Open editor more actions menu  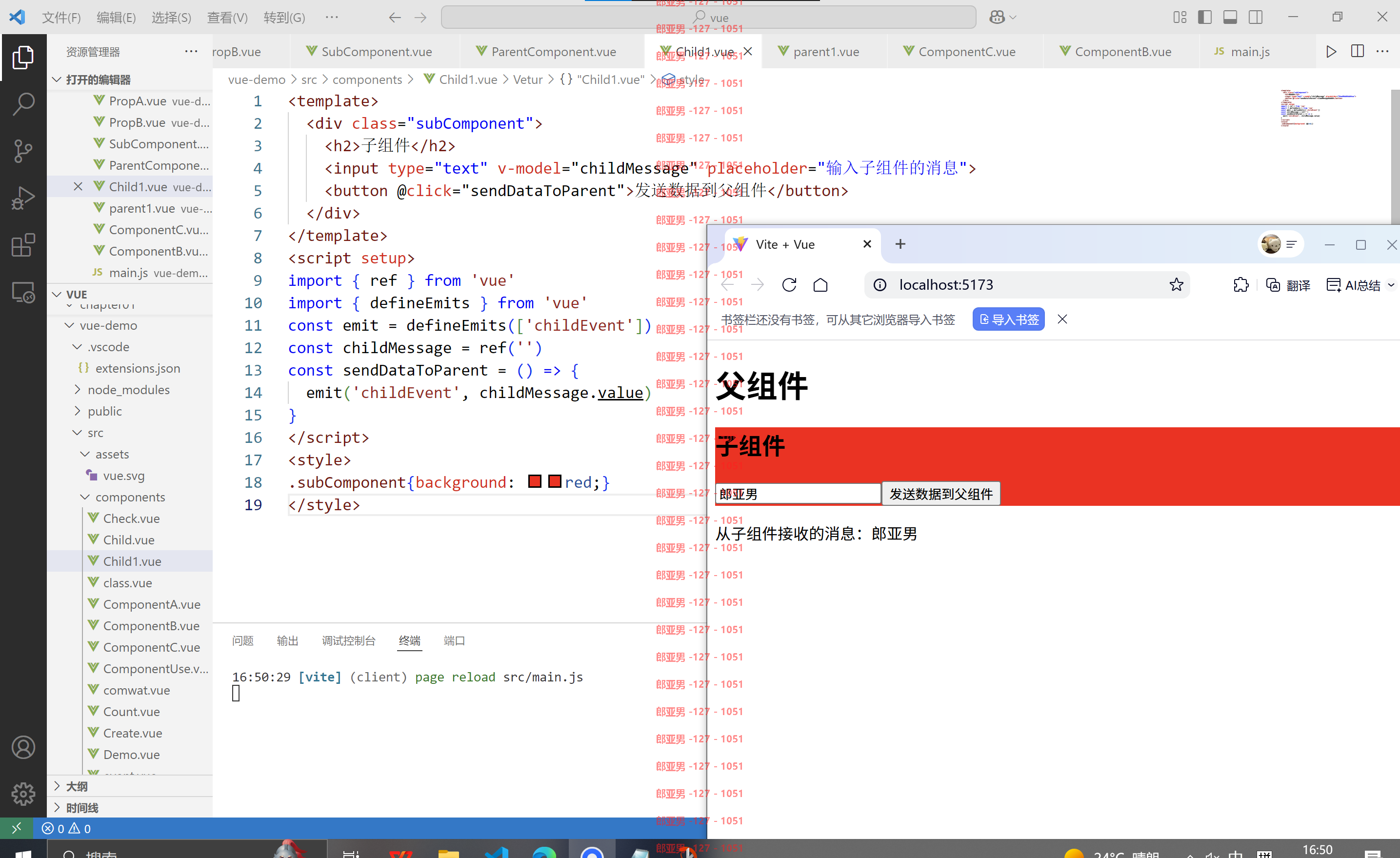pos(1382,51)
